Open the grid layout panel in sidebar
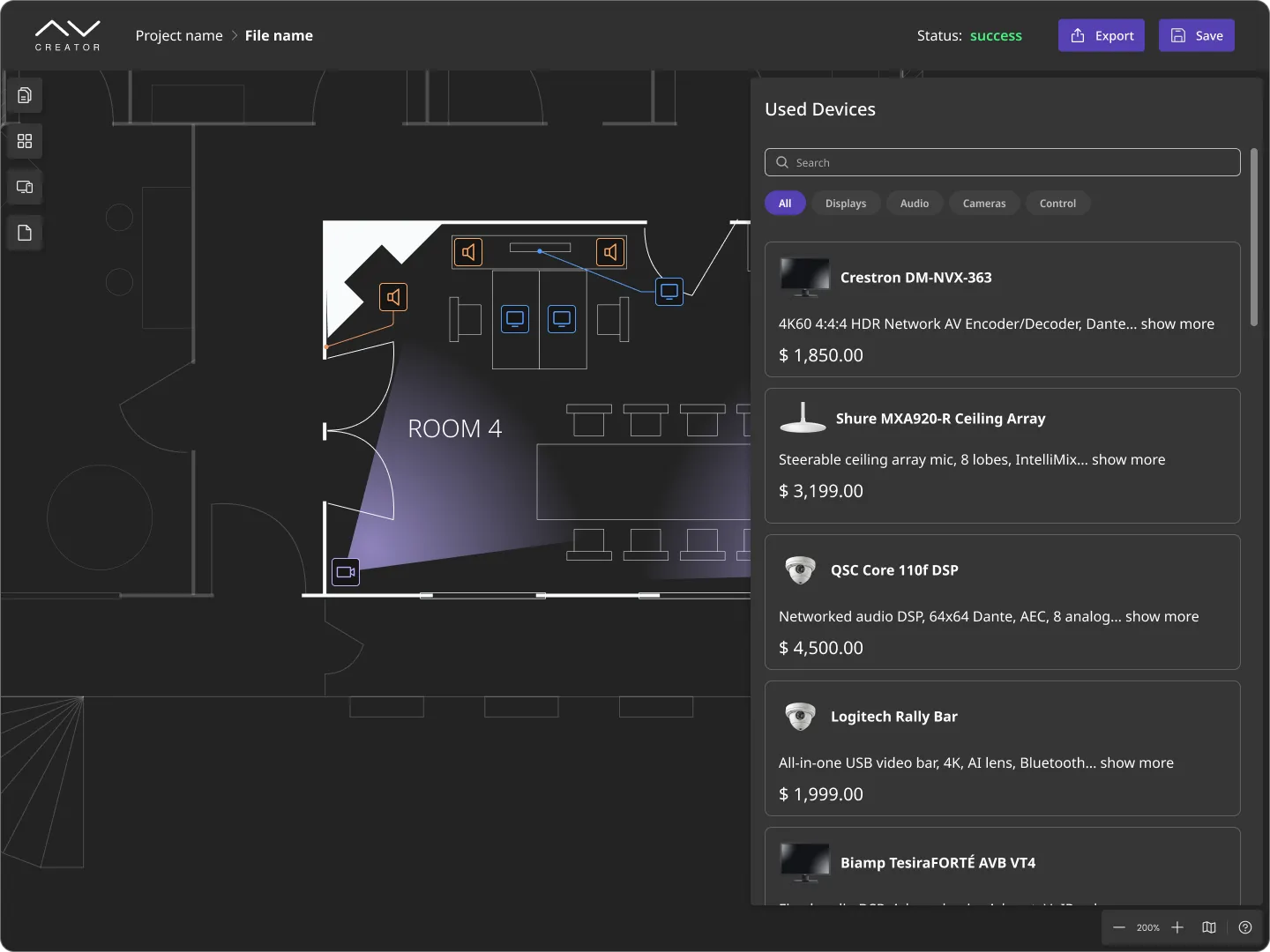The height and width of the screenshot is (952, 1270). [25, 141]
